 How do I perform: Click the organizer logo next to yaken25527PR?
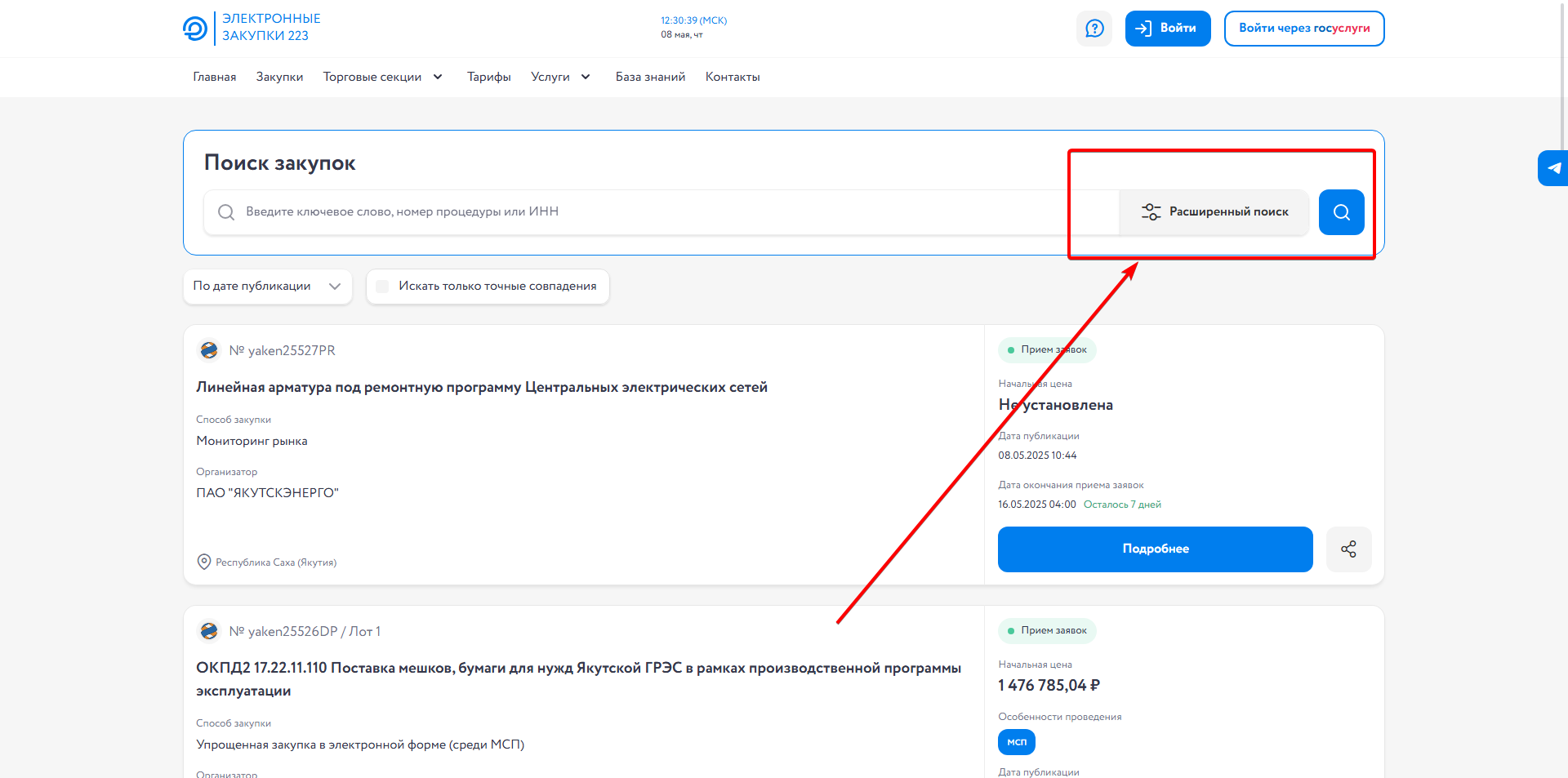click(209, 350)
